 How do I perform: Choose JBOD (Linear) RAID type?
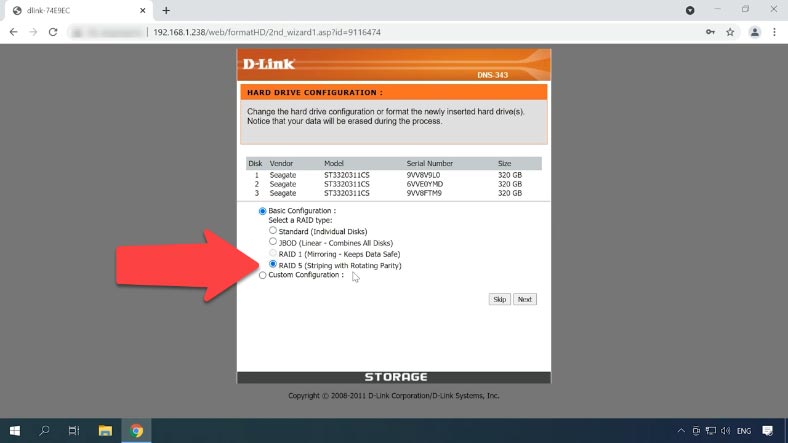pyautogui.click(x=272, y=242)
